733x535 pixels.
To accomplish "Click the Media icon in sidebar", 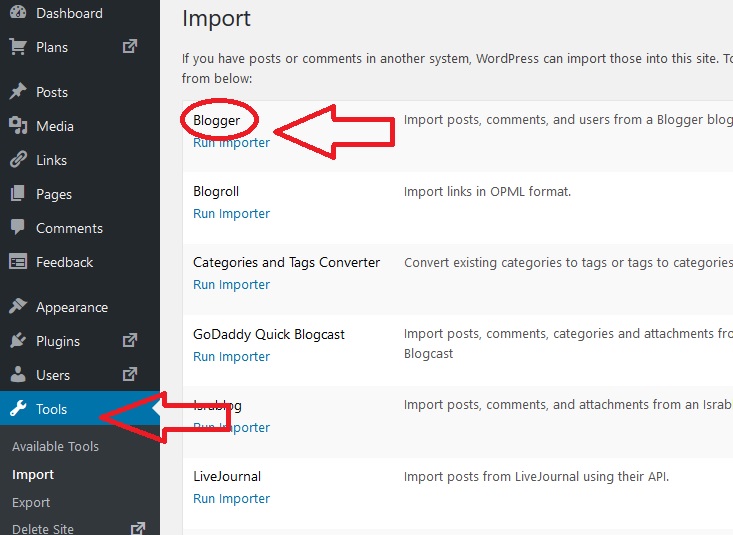I will 18,126.
